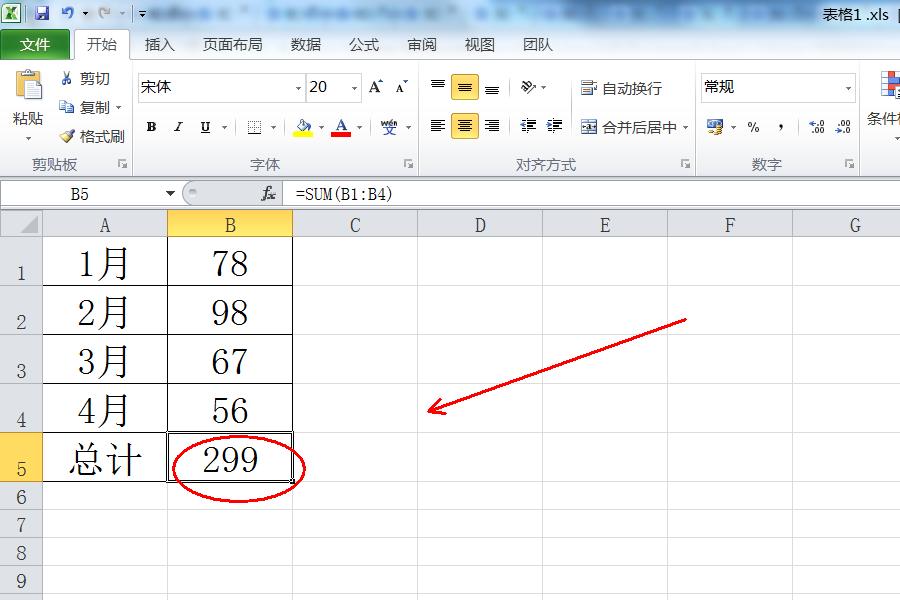The width and height of the screenshot is (900, 600).
Task: Toggle right horizontal text alignment
Action: coord(491,126)
